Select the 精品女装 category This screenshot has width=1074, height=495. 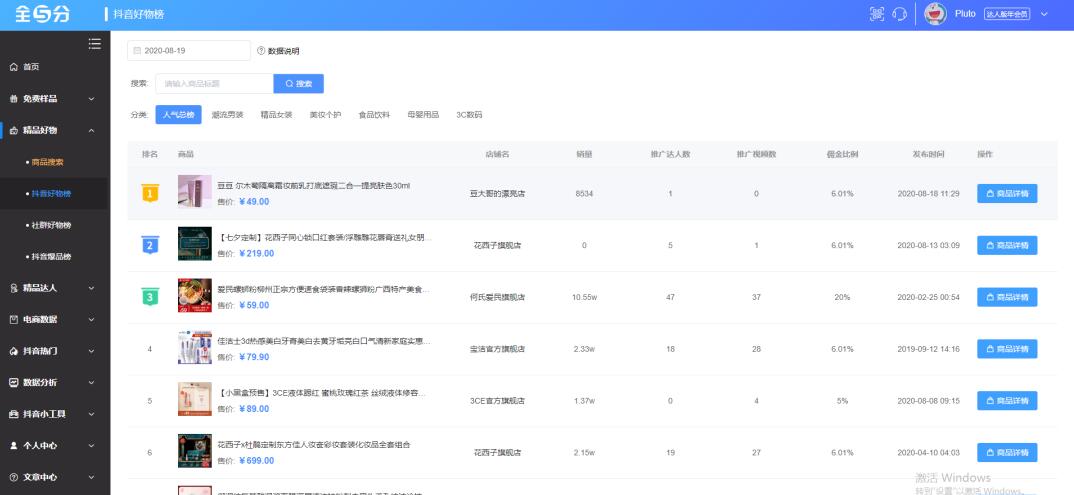[276, 115]
